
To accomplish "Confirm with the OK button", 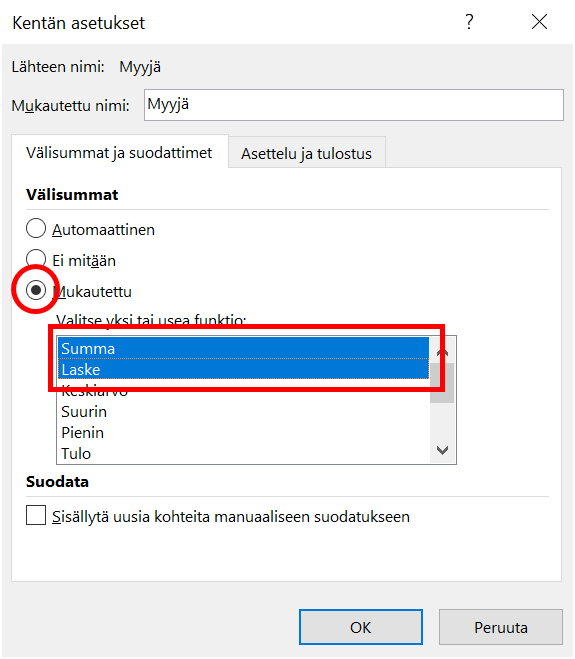I will point(361,627).
